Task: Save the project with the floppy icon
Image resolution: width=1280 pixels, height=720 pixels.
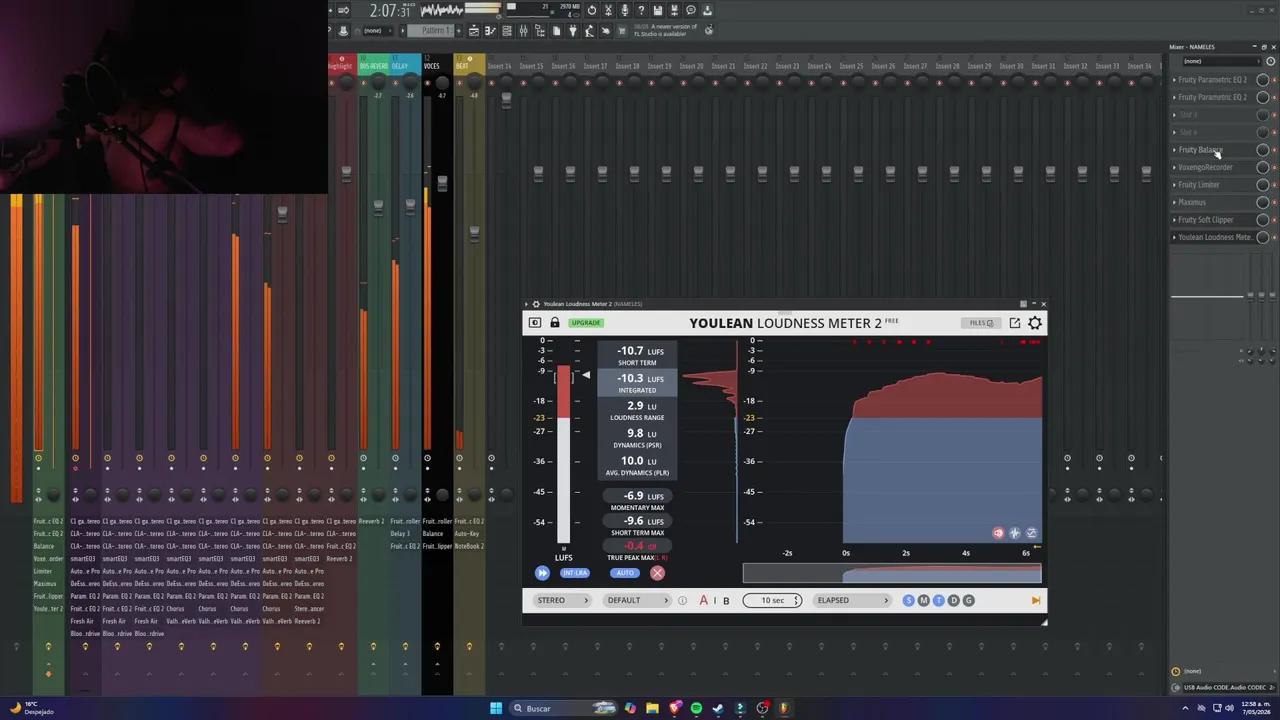Action: (658, 11)
